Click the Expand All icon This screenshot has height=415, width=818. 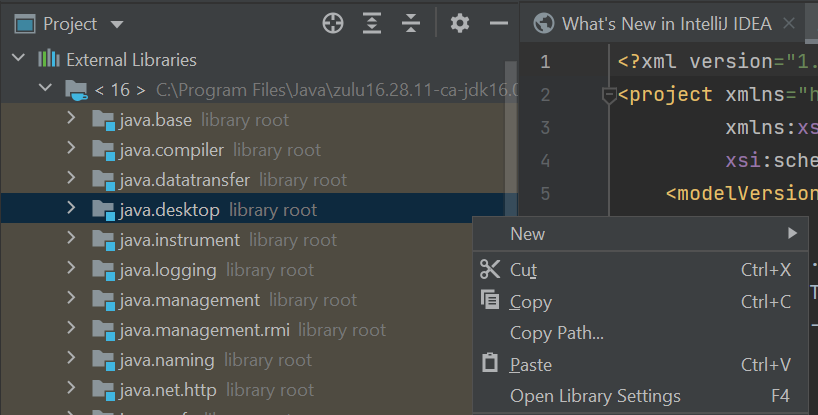pos(372,23)
